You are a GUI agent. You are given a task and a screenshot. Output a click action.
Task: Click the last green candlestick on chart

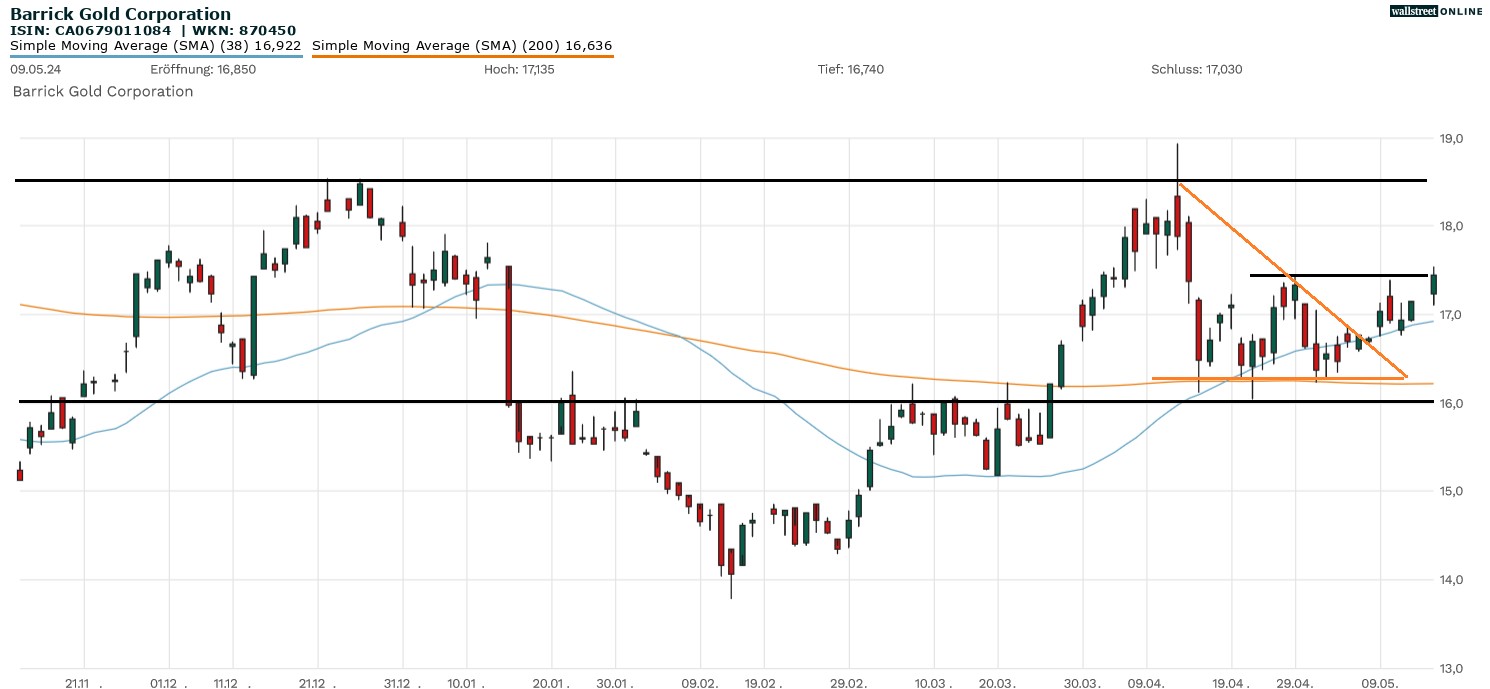pos(1433,285)
